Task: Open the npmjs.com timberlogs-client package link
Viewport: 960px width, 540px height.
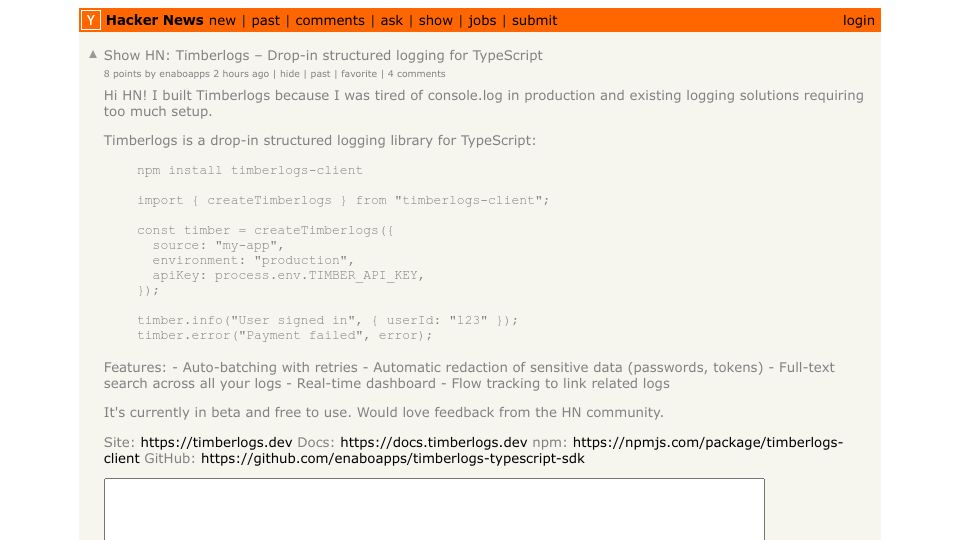Action: (x=708, y=442)
